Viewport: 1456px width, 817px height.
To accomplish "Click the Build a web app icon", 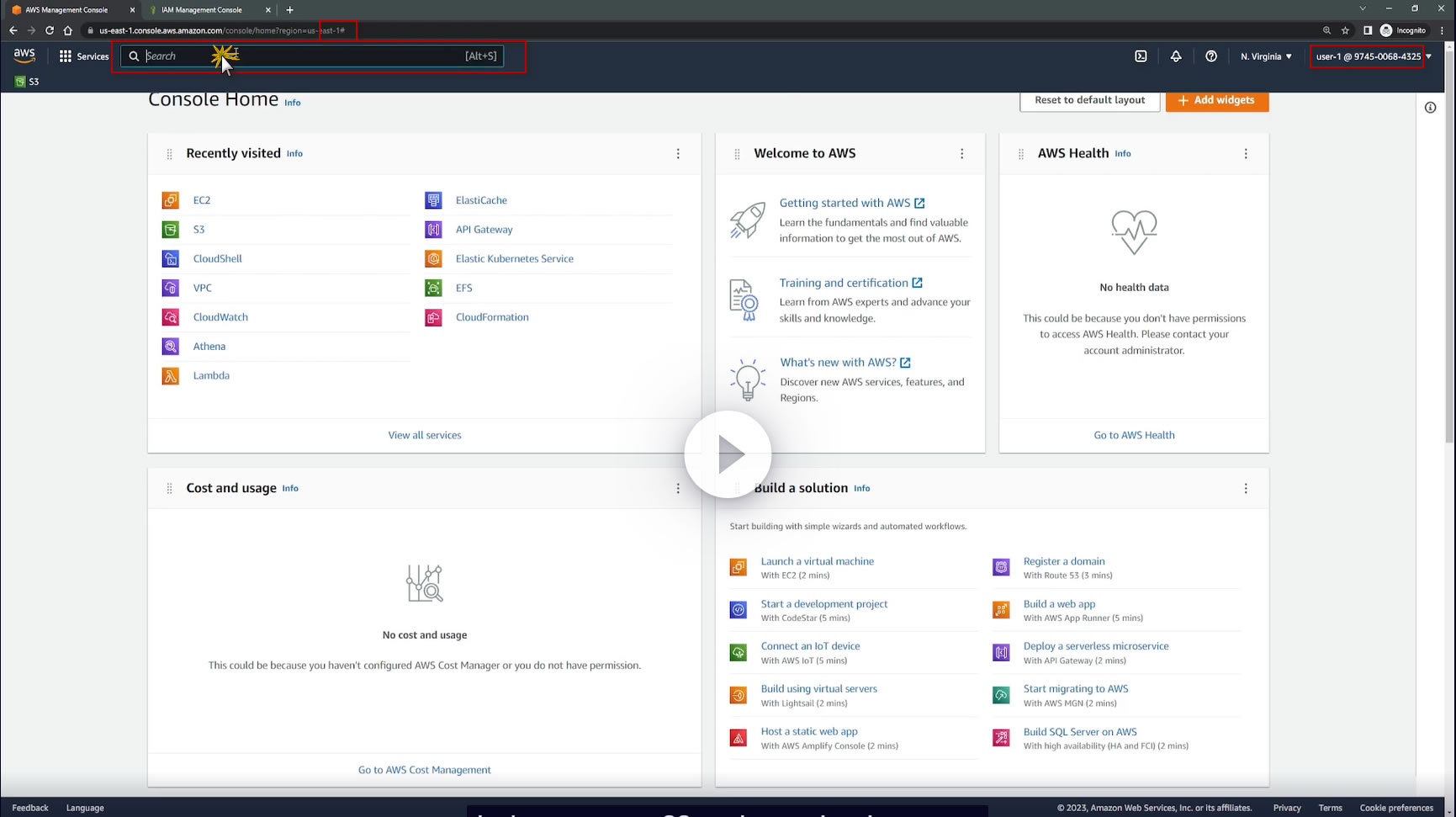I will (1001, 610).
